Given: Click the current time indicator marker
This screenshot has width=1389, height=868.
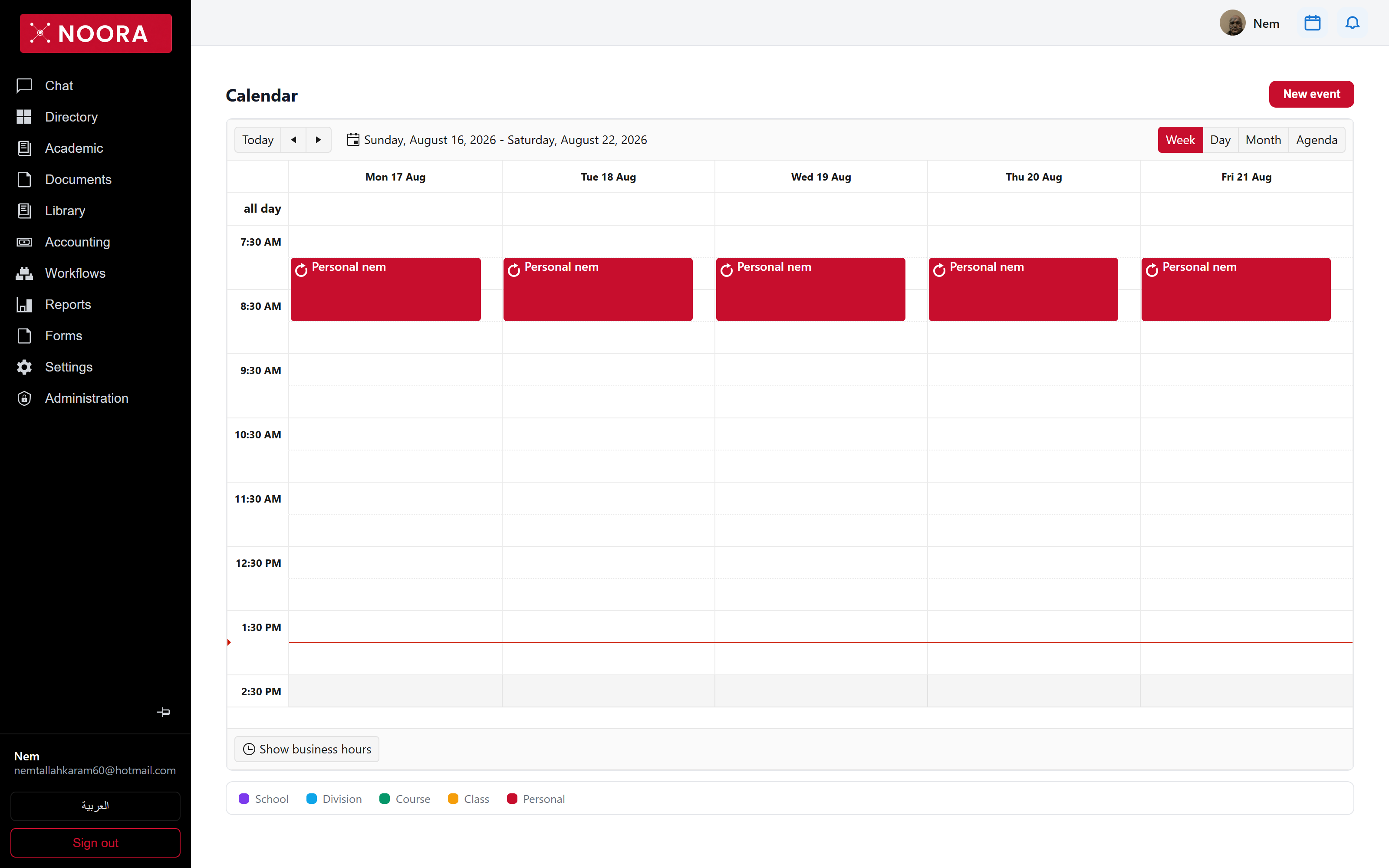Looking at the screenshot, I should click(x=229, y=642).
